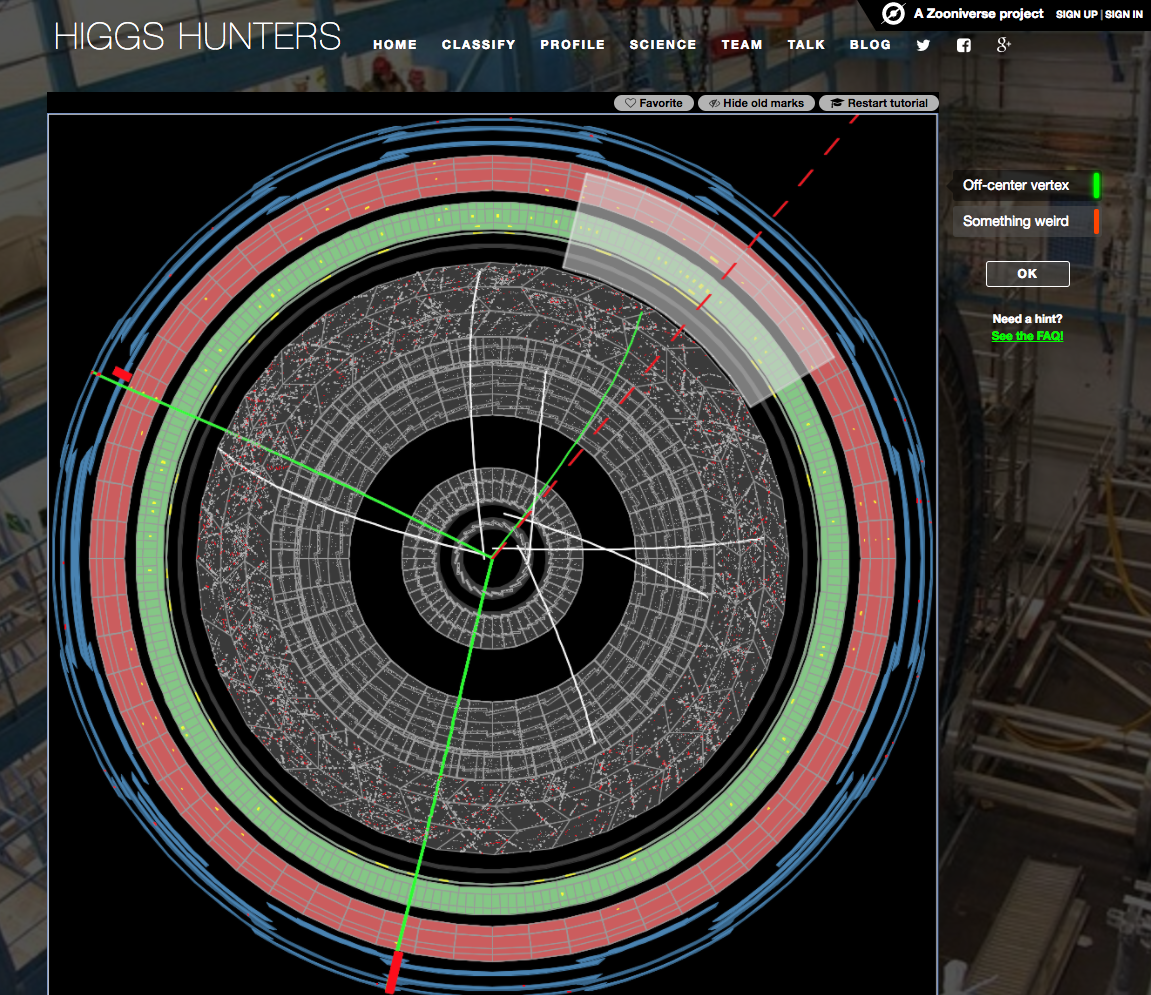Open the Facebook icon link
1151x995 pixels.
click(x=964, y=45)
